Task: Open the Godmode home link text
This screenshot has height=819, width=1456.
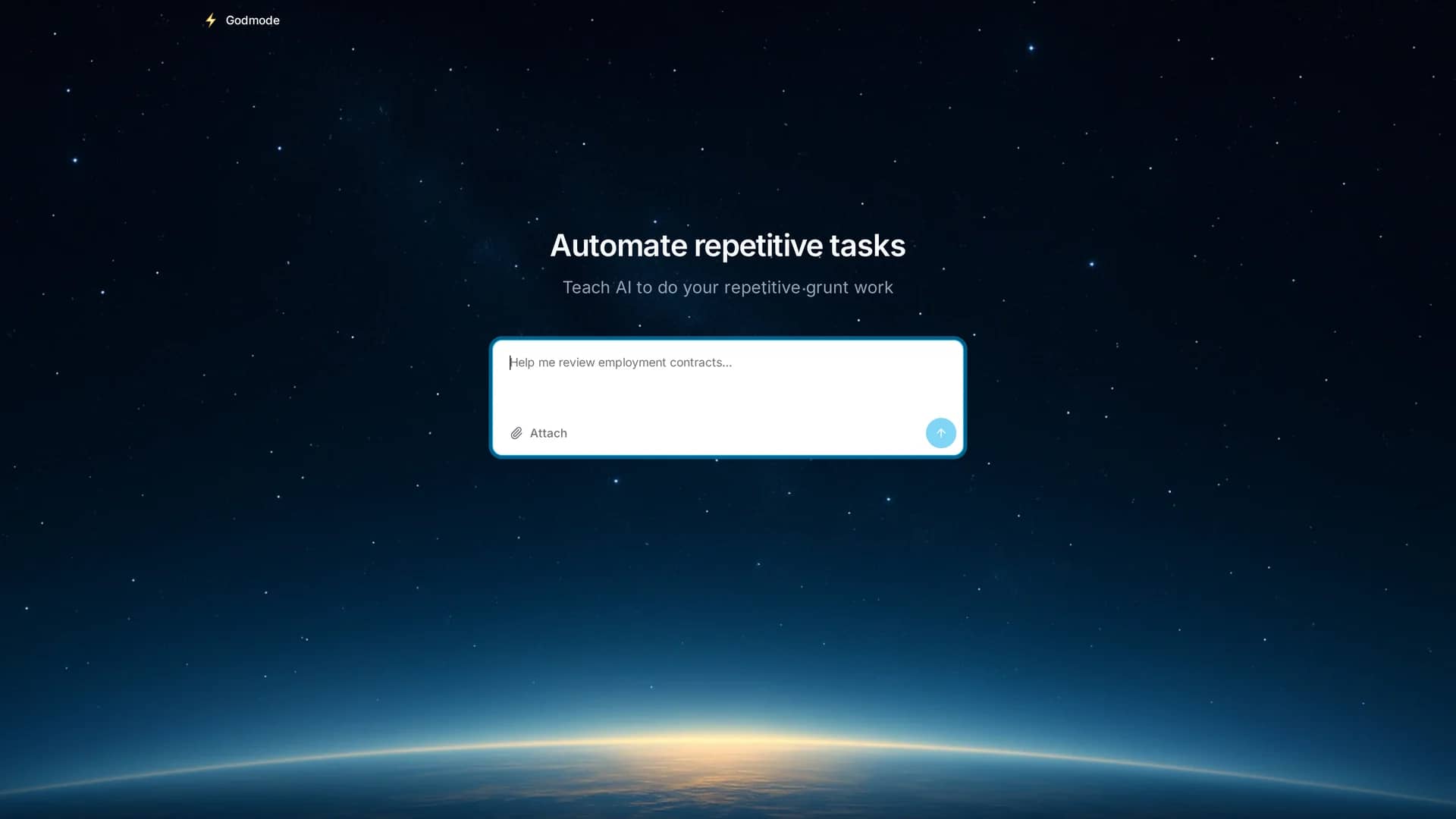Action: click(253, 20)
